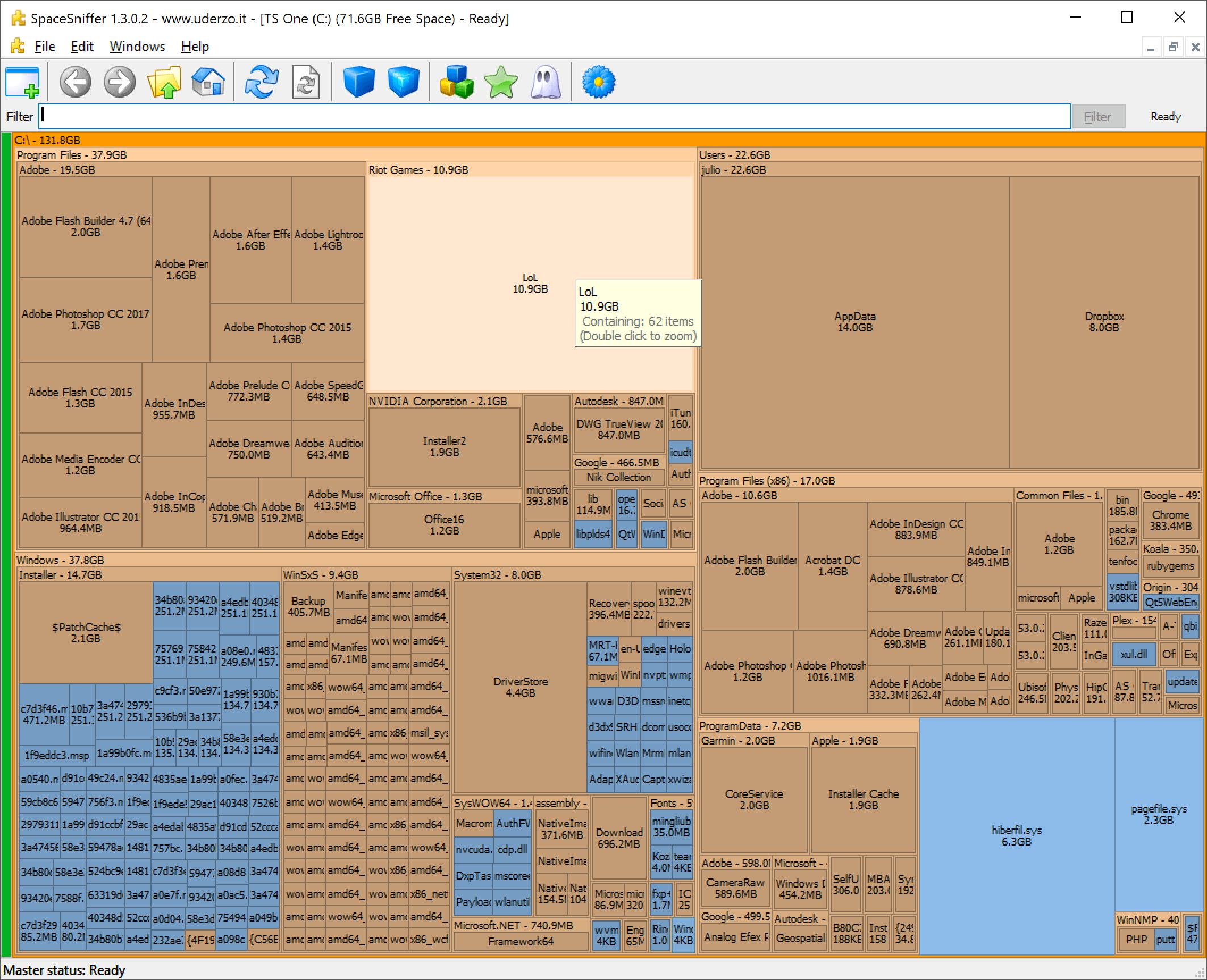The height and width of the screenshot is (980, 1207).
Task: Click the sparkly blue cube more-detail icon
Action: (x=404, y=82)
